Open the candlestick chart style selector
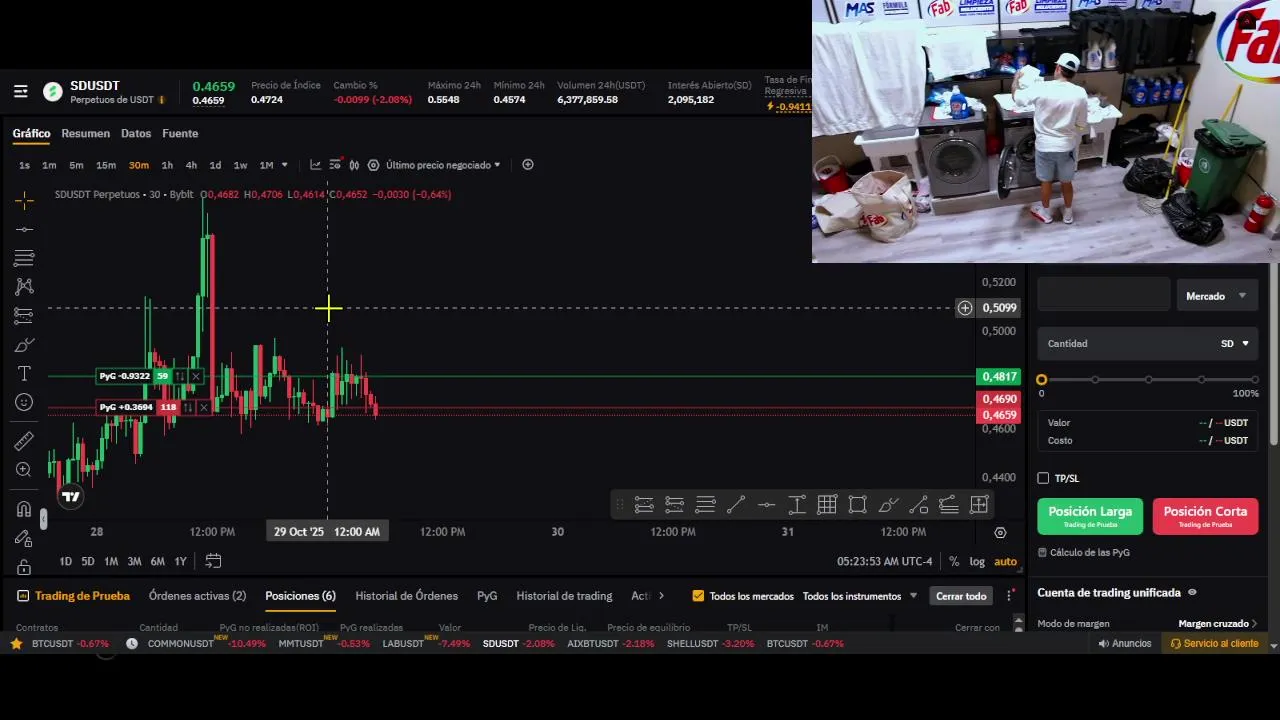This screenshot has height=720, width=1280. coord(353,165)
